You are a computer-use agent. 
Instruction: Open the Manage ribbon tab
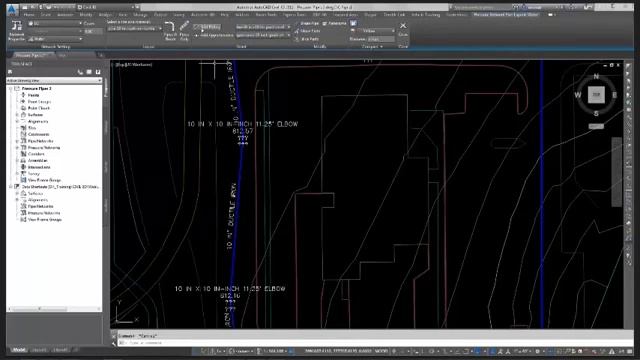tap(140, 15)
